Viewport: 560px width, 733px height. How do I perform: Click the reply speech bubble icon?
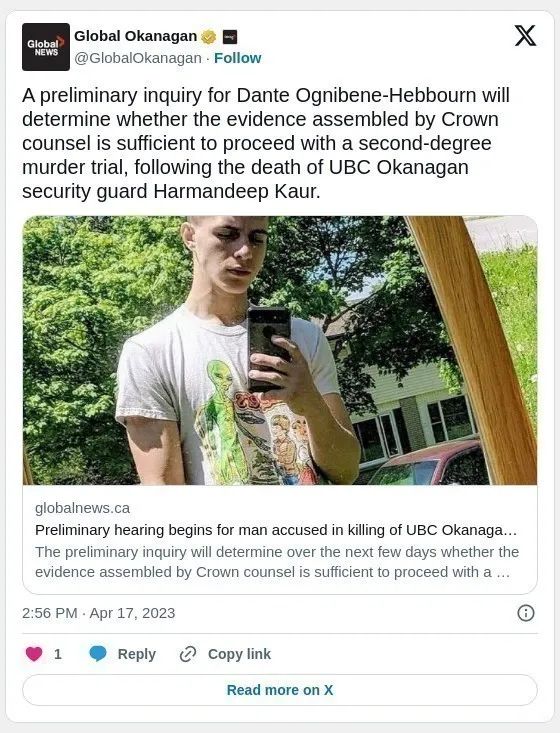98,654
